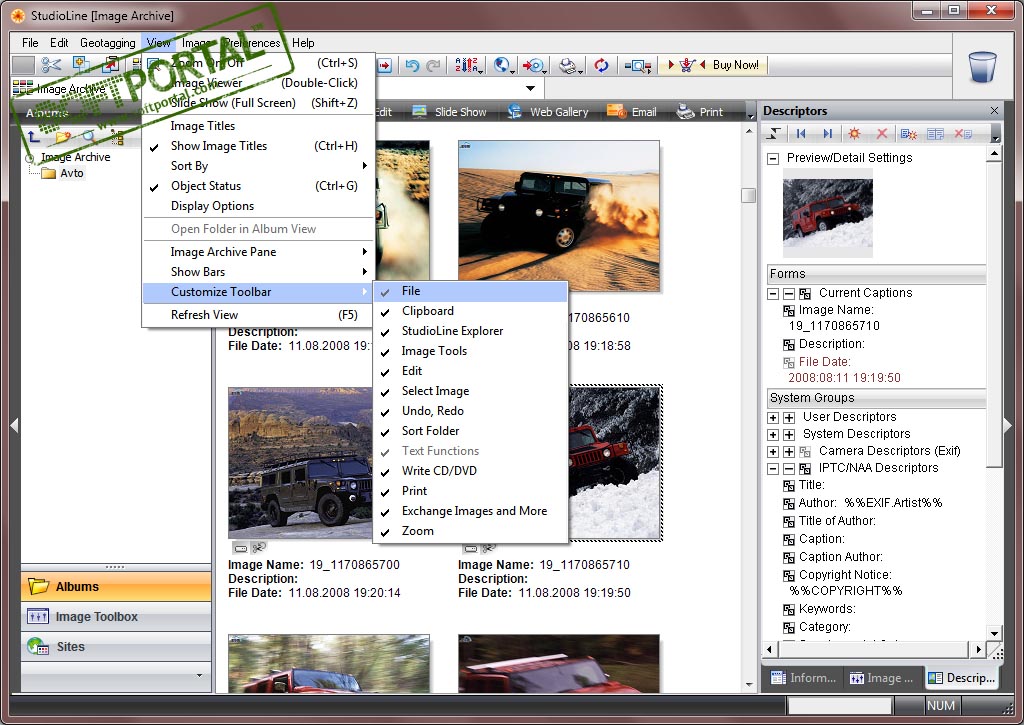Click the Web Gallery globe icon
Image resolution: width=1024 pixels, height=725 pixels.
pyautogui.click(x=514, y=112)
